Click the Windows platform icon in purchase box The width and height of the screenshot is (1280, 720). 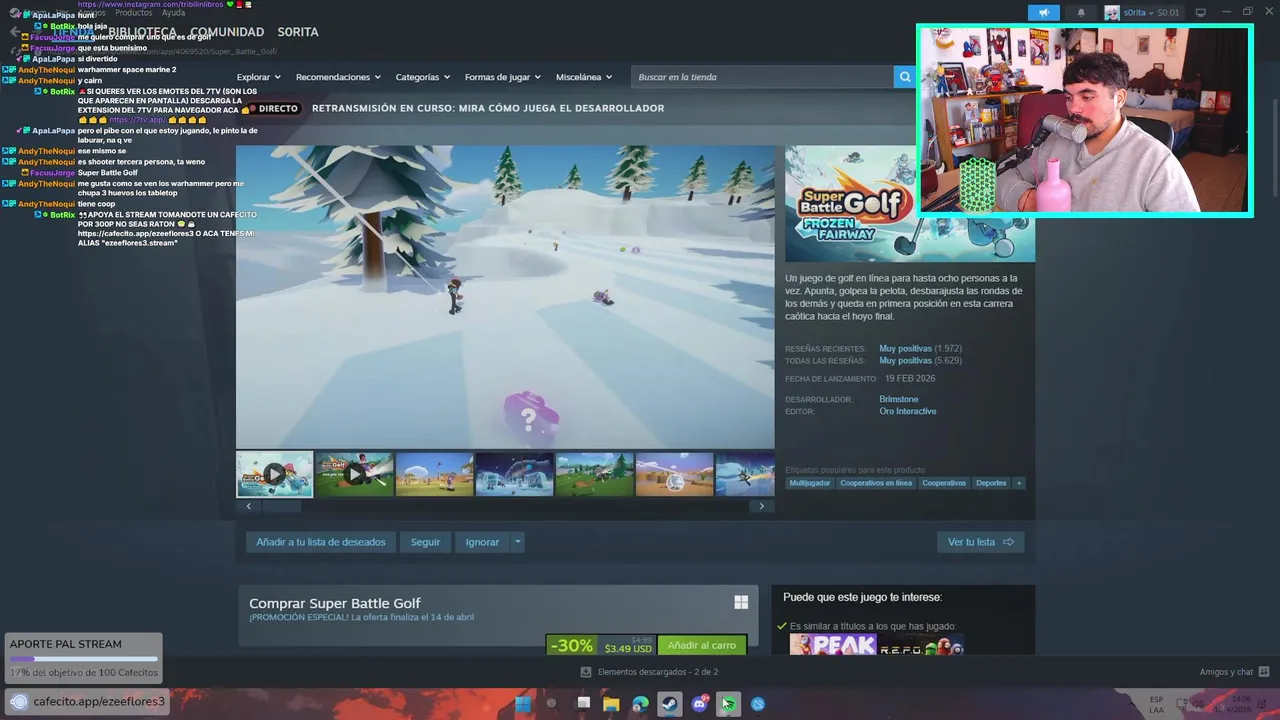coord(741,602)
